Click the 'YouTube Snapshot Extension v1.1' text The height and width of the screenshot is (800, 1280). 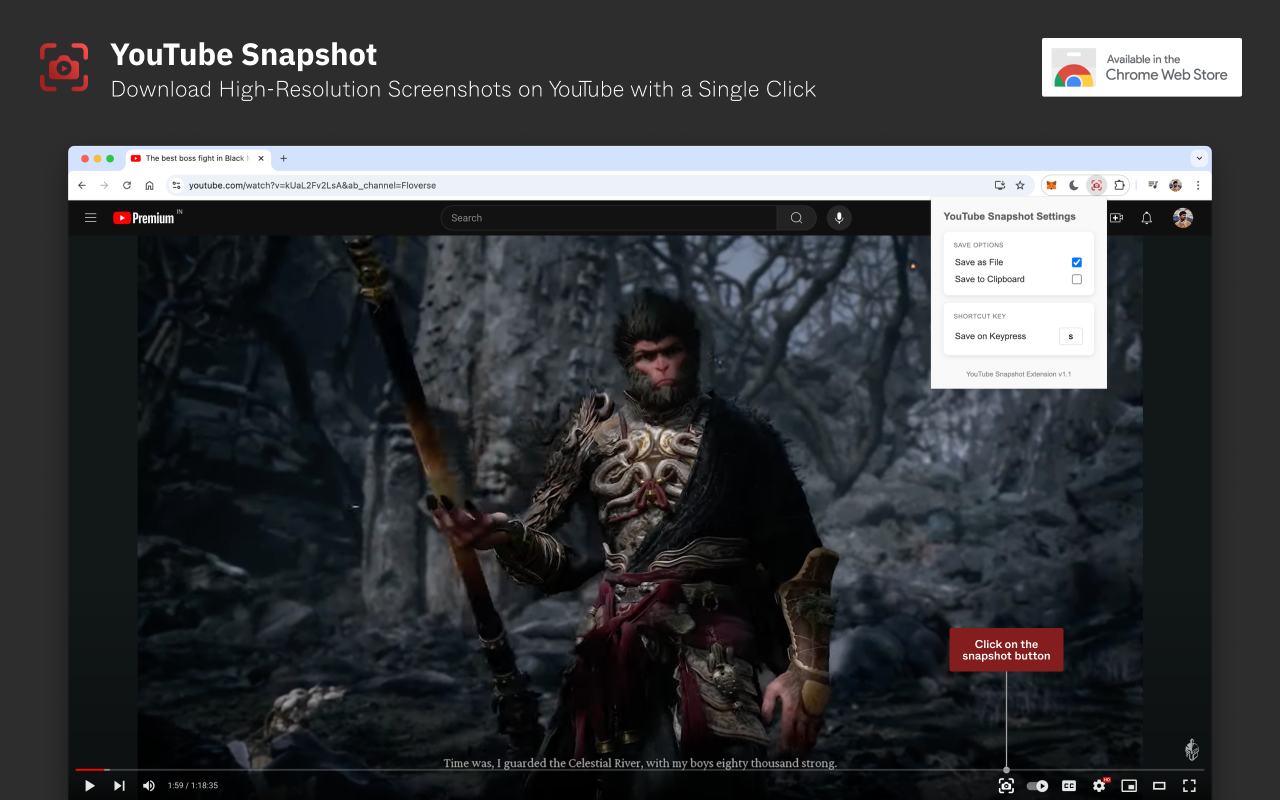tap(1018, 374)
